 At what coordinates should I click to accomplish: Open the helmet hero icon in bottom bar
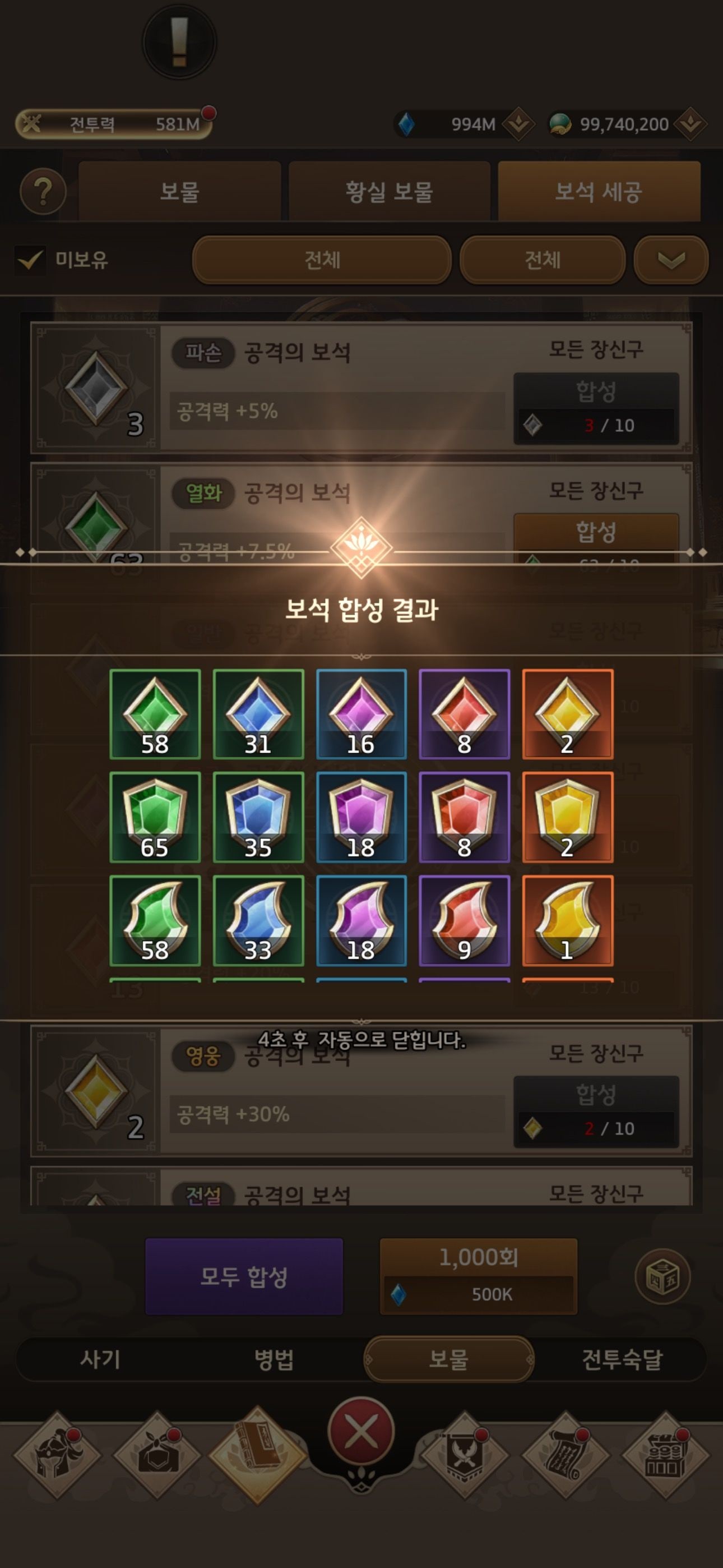tap(57, 1455)
